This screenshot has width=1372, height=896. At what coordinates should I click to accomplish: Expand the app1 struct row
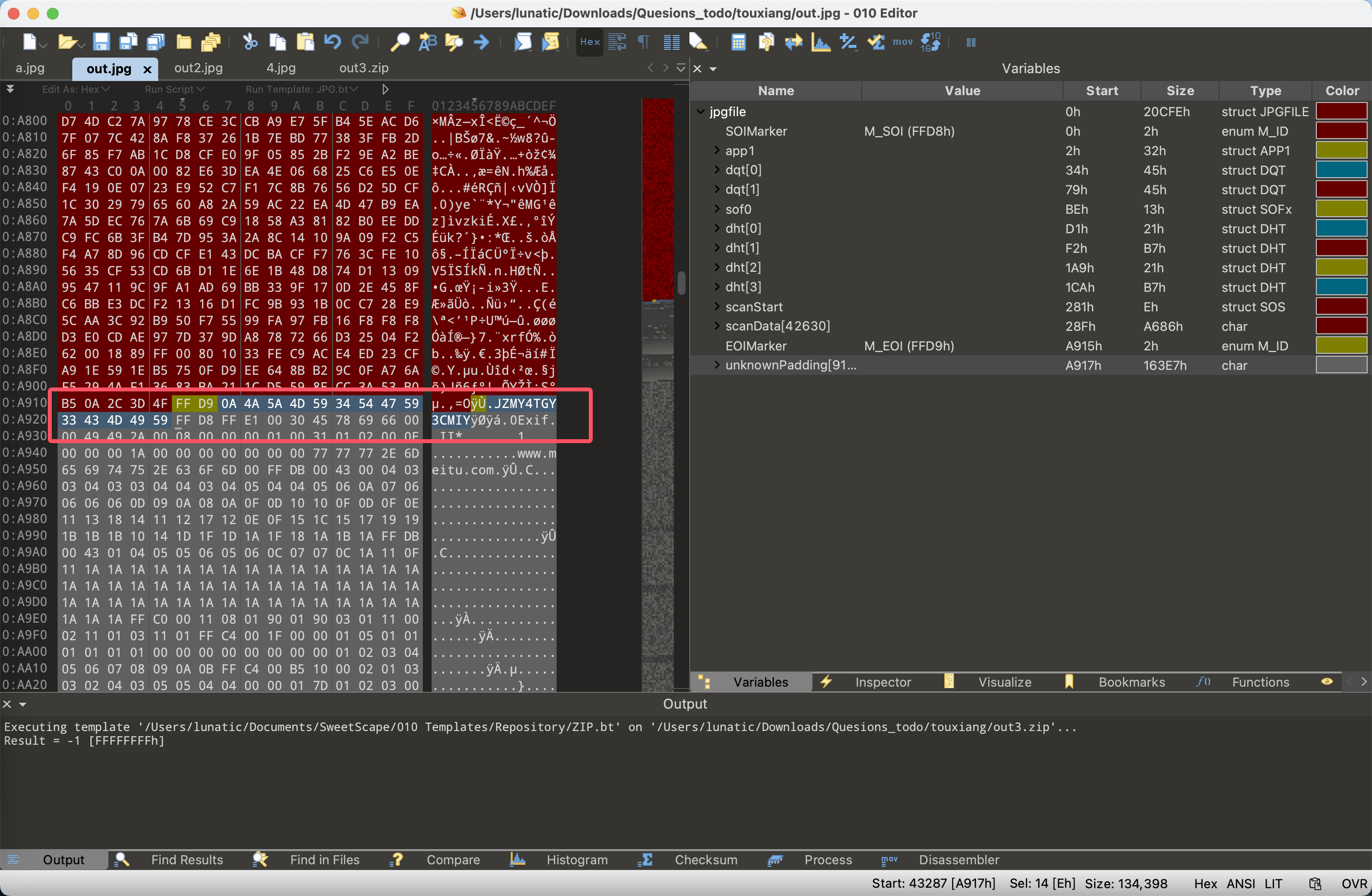click(717, 150)
